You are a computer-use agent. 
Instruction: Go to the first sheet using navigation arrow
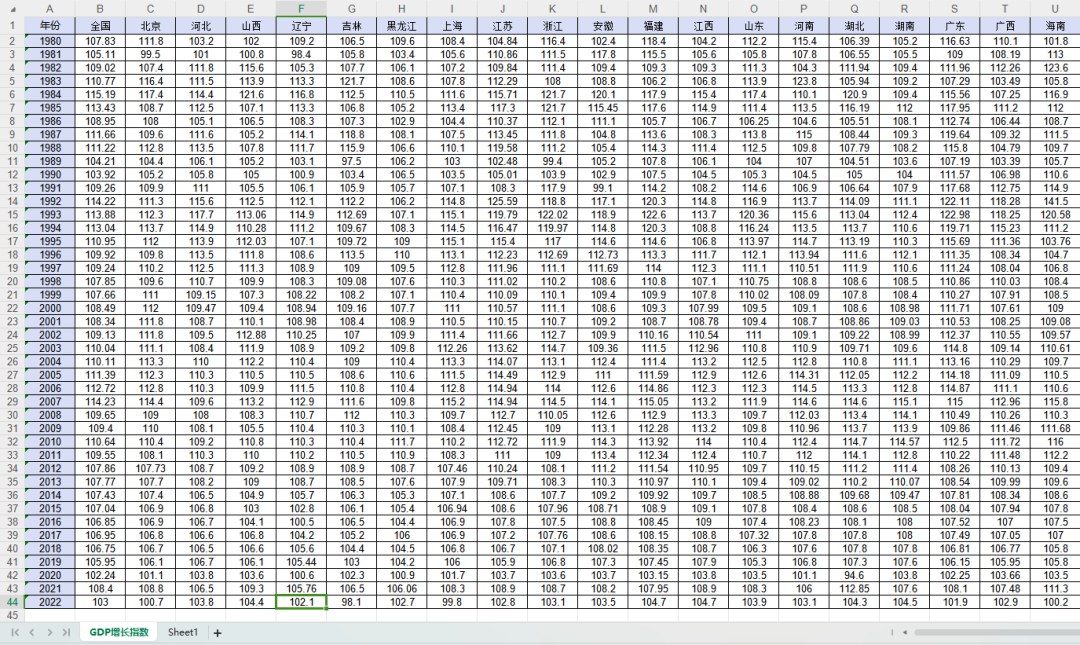pyautogui.click(x=15, y=632)
